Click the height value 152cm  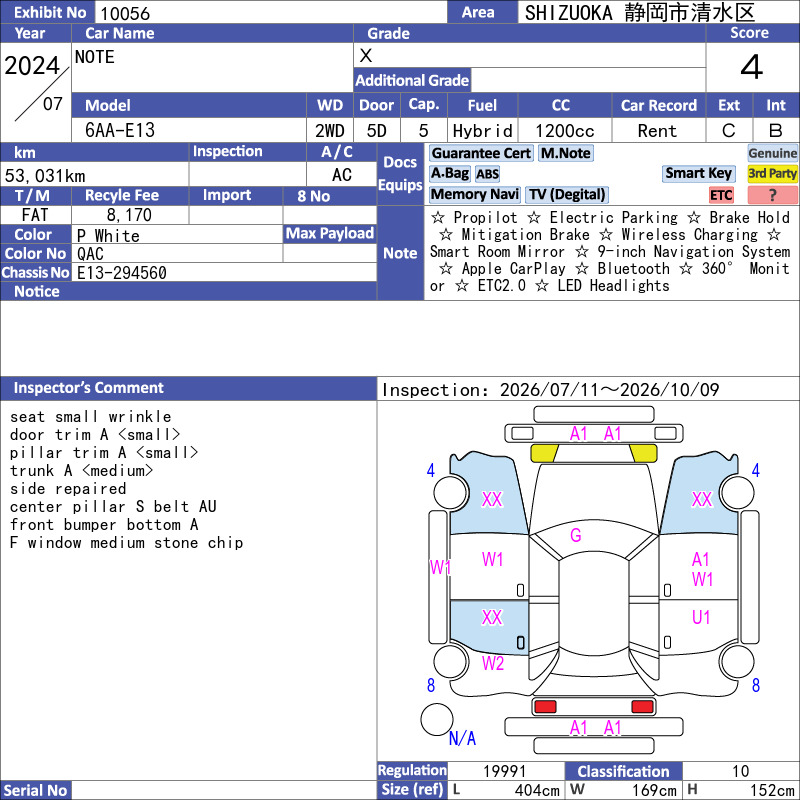(771, 791)
